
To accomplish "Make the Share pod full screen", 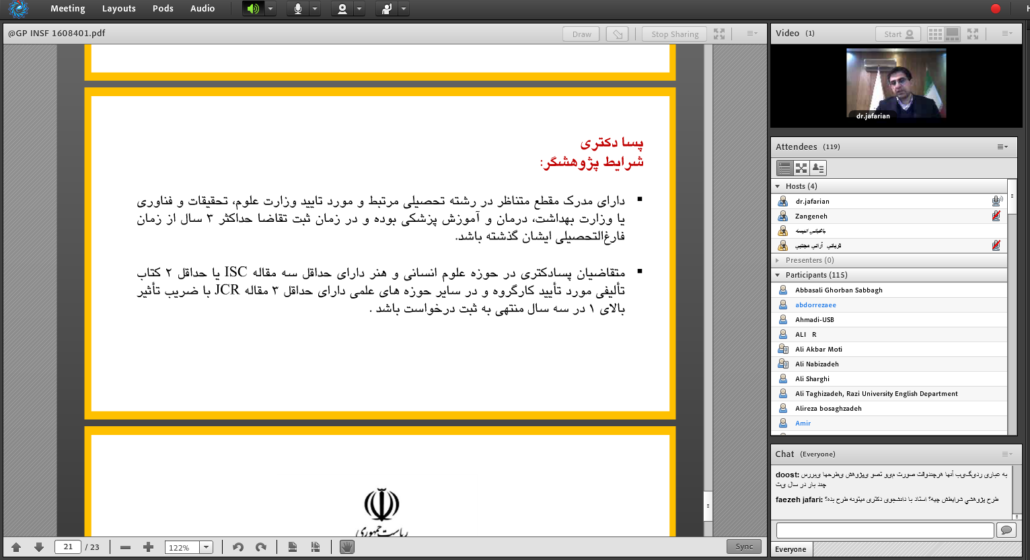I will (719, 34).
